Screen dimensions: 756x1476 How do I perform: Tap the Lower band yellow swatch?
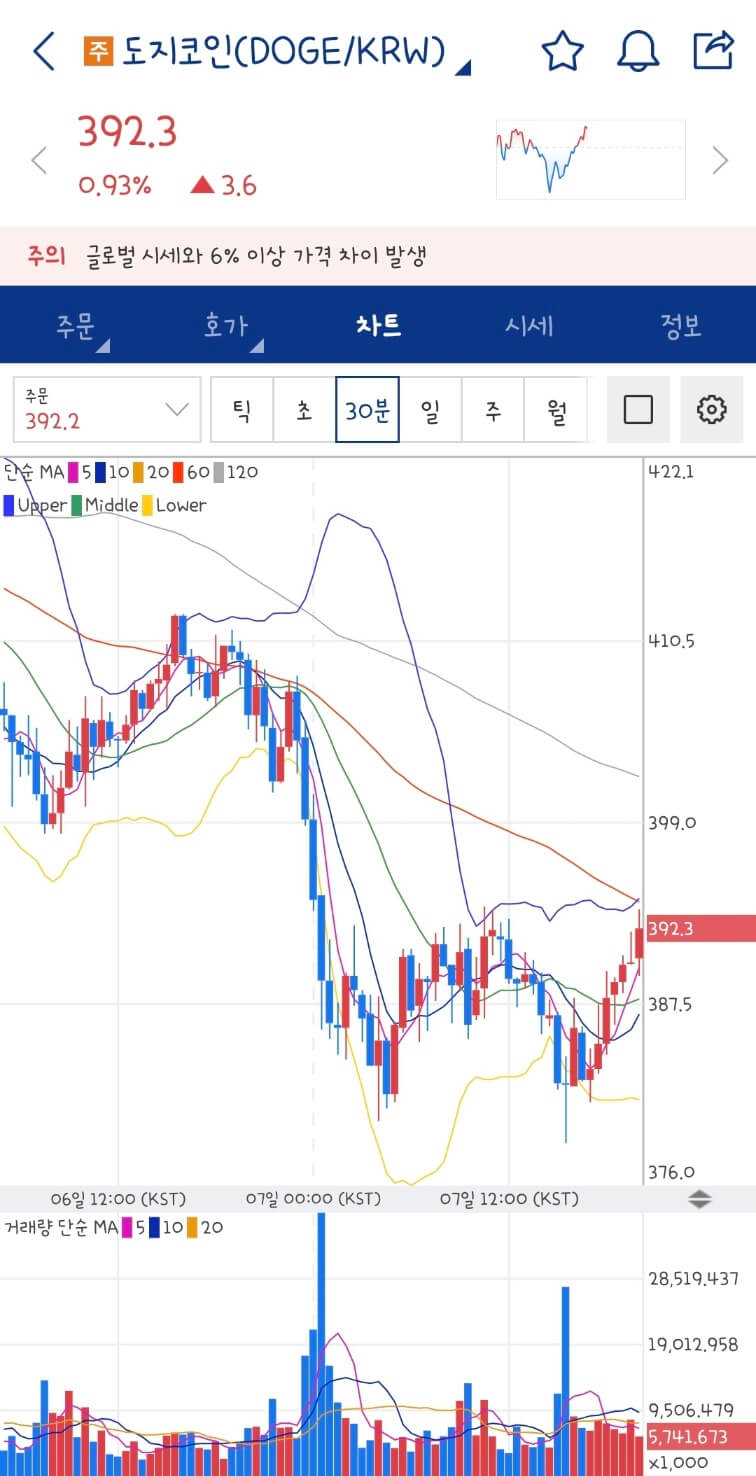coord(148,505)
